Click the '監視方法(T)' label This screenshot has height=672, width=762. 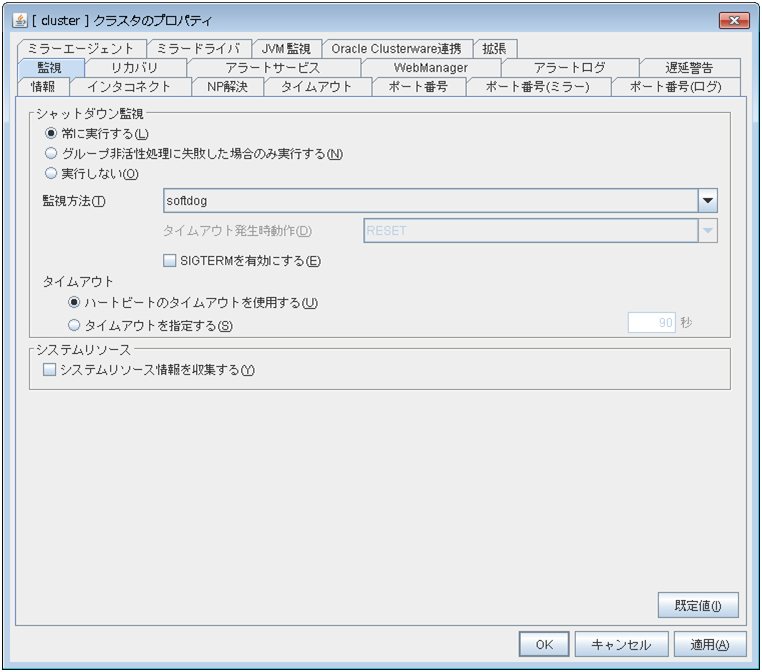(74, 201)
